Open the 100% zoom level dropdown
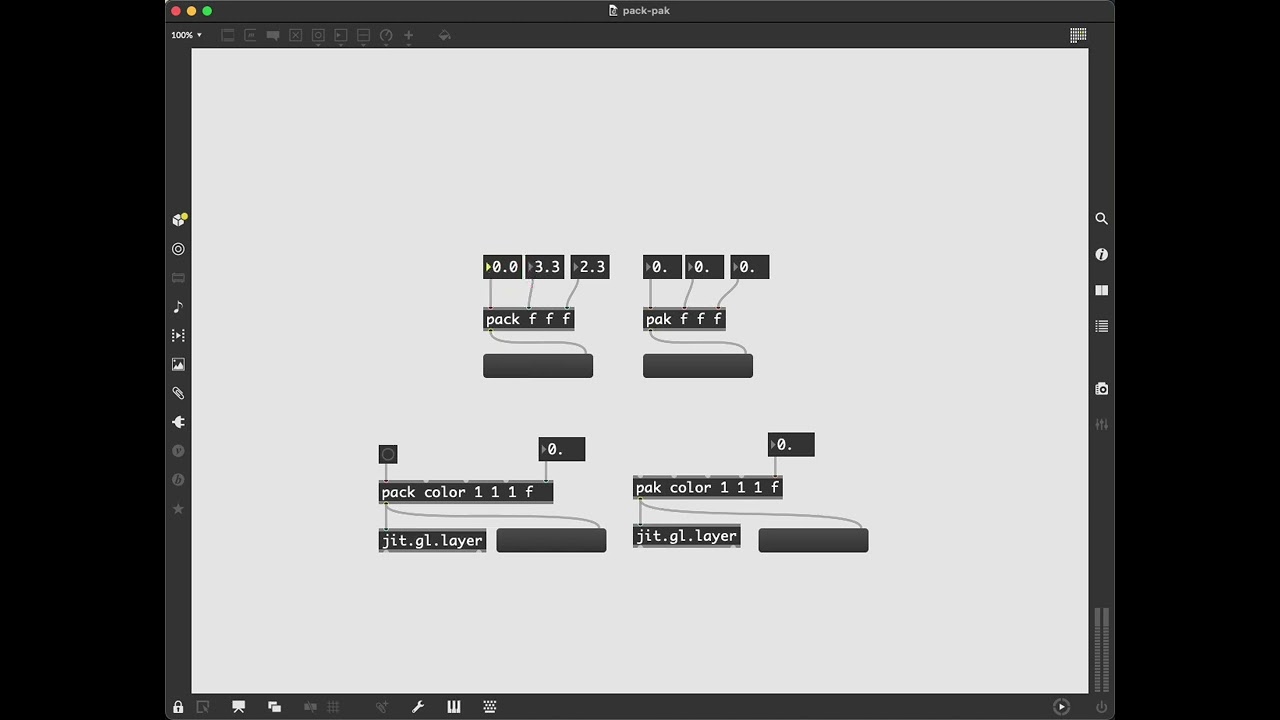The width and height of the screenshot is (1280, 720). (186, 35)
